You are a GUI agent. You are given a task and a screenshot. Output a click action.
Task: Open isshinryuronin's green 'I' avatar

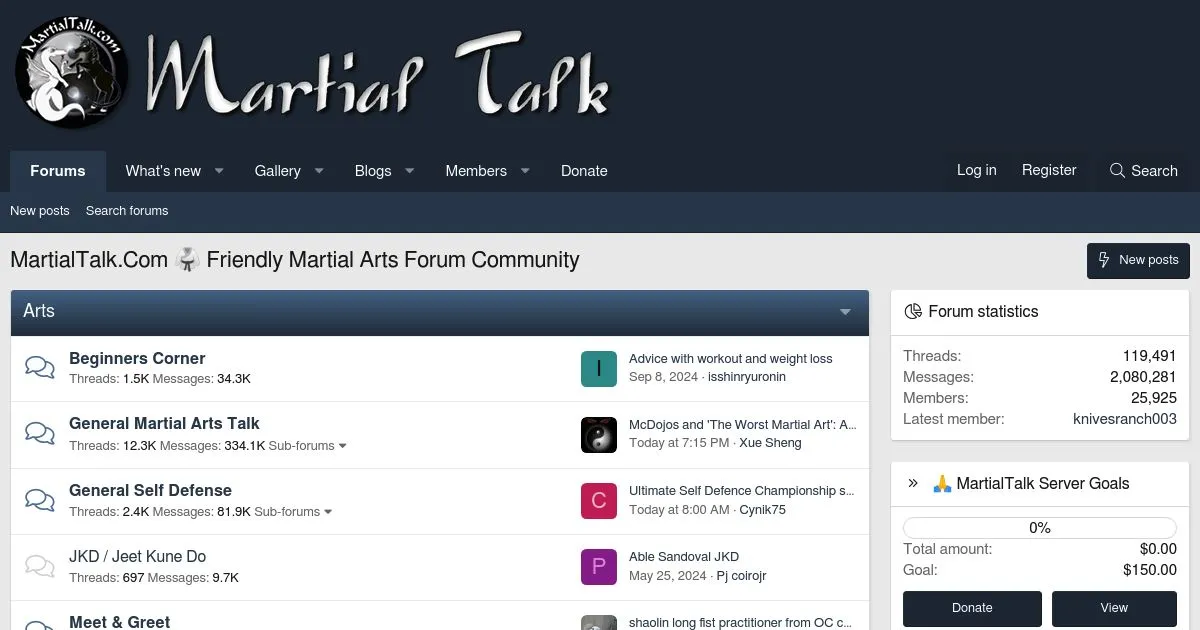tap(599, 368)
